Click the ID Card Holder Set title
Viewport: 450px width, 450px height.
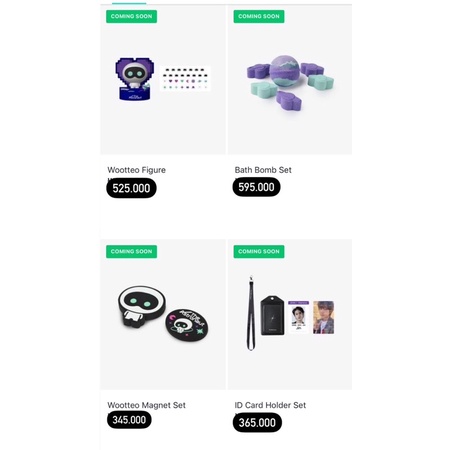tap(270, 405)
